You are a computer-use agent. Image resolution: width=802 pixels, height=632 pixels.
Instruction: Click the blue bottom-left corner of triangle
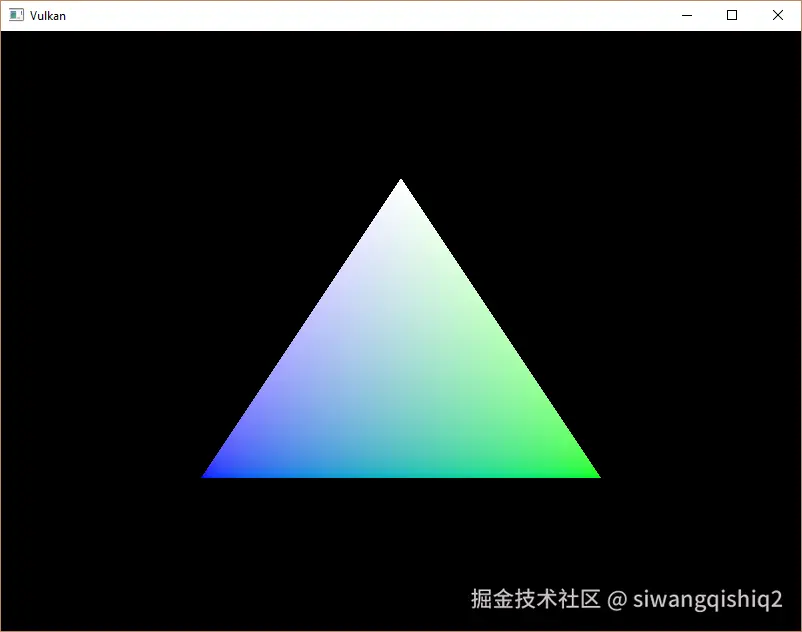(210, 472)
